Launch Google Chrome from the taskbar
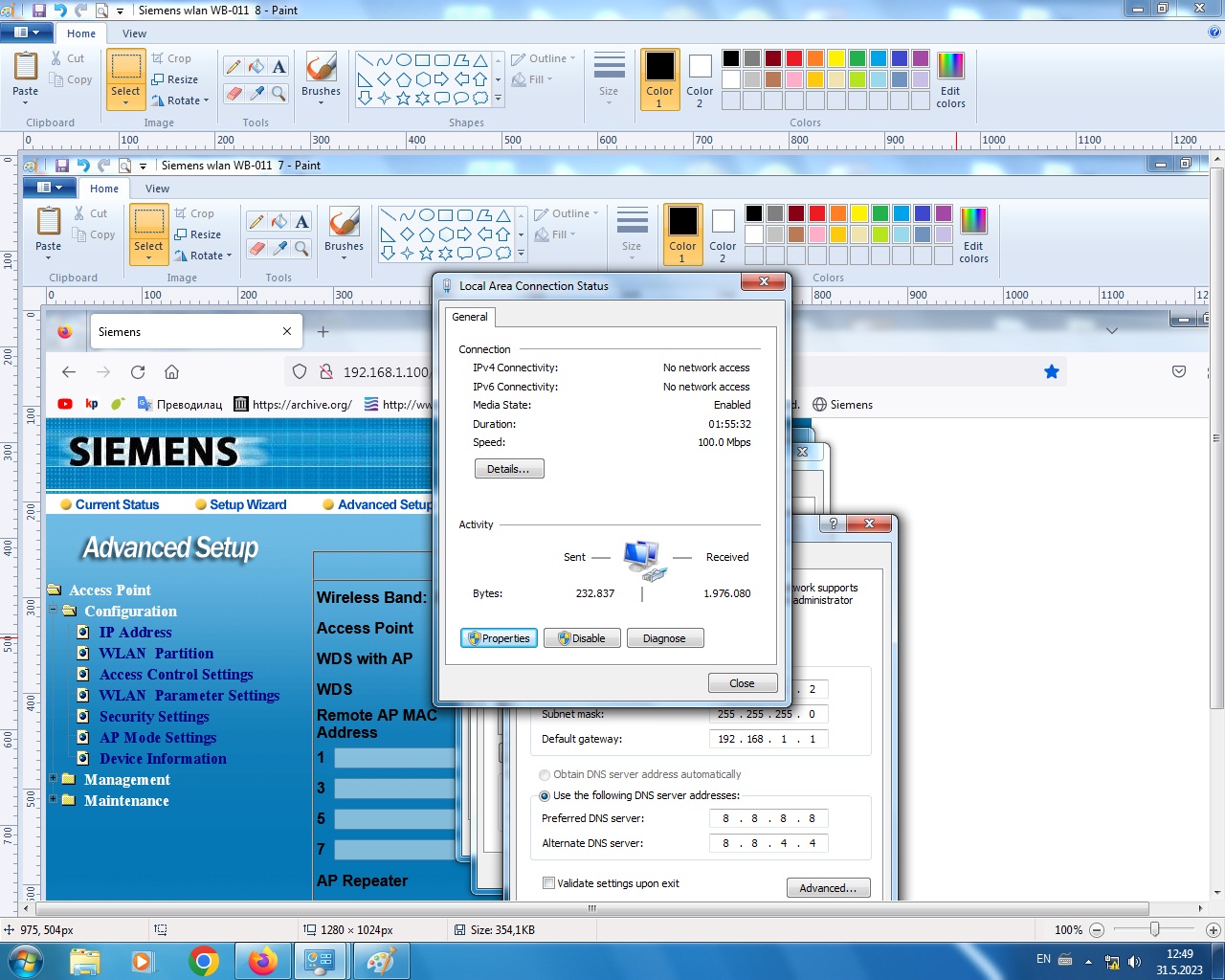1225x980 pixels. point(203,961)
